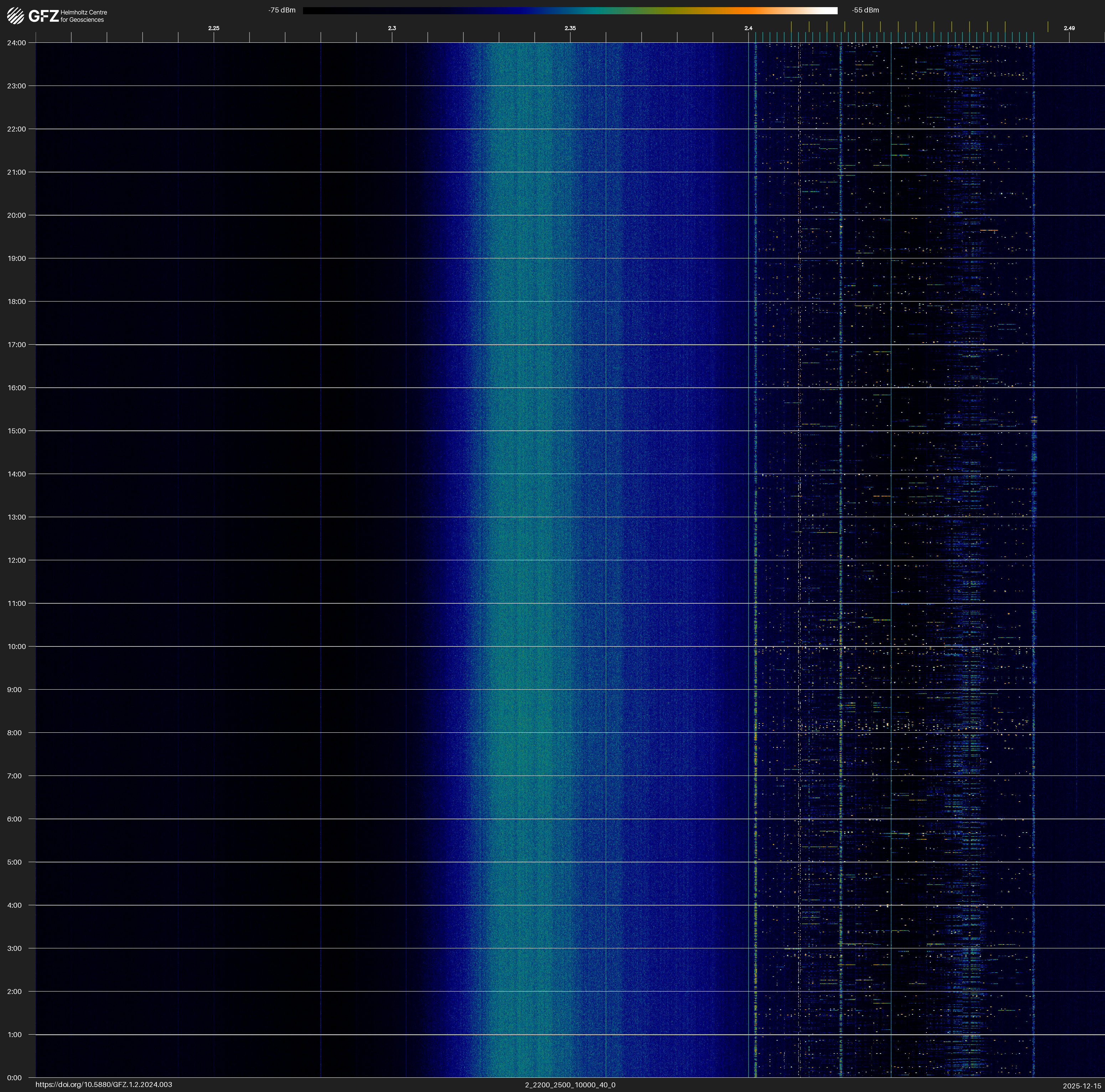1105x1092 pixels.
Task: Click the 2.49 frequency axis tick label
Action: pos(1068,28)
